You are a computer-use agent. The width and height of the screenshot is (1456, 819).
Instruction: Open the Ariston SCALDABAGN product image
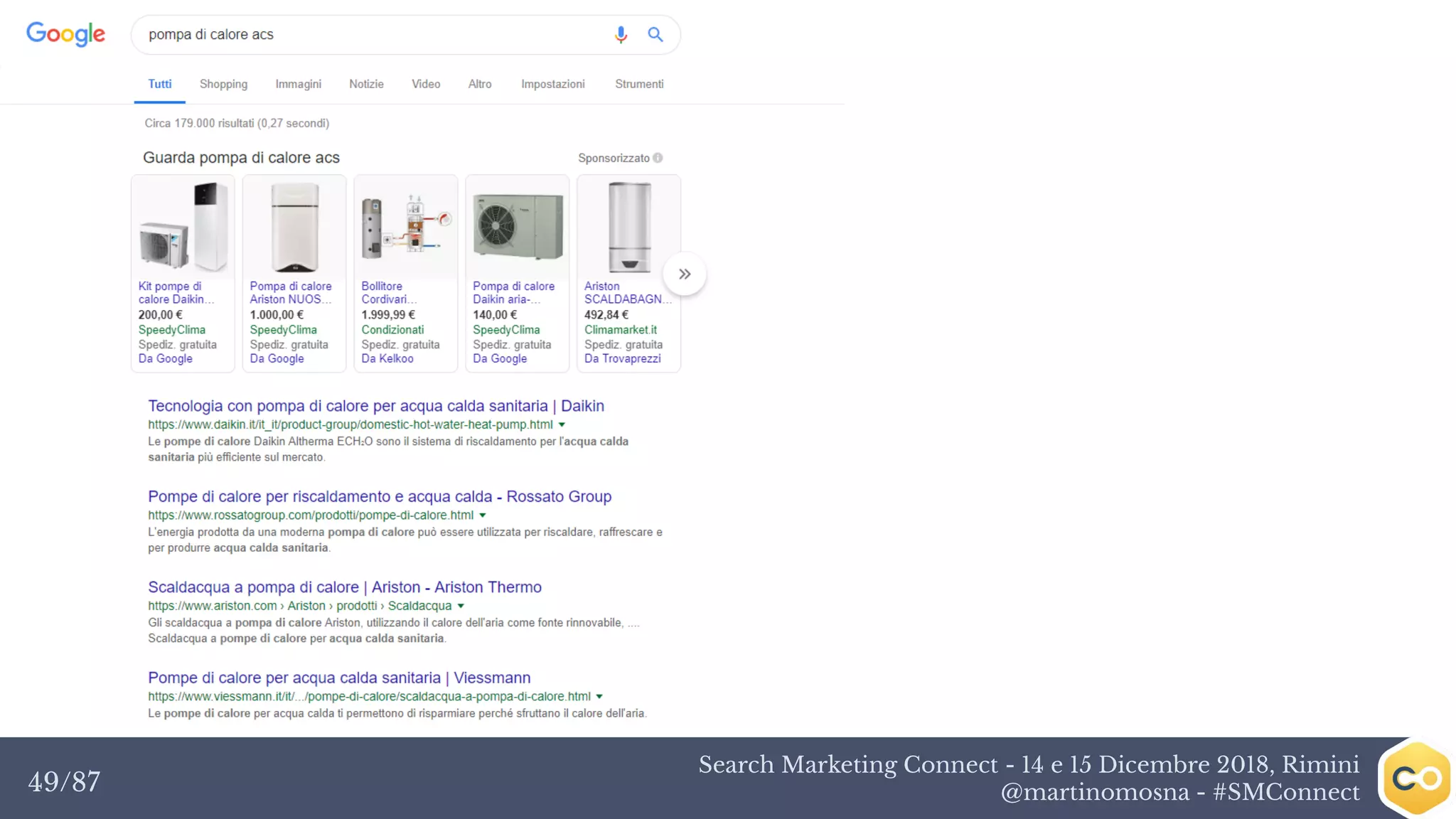[x=629, y=227]
